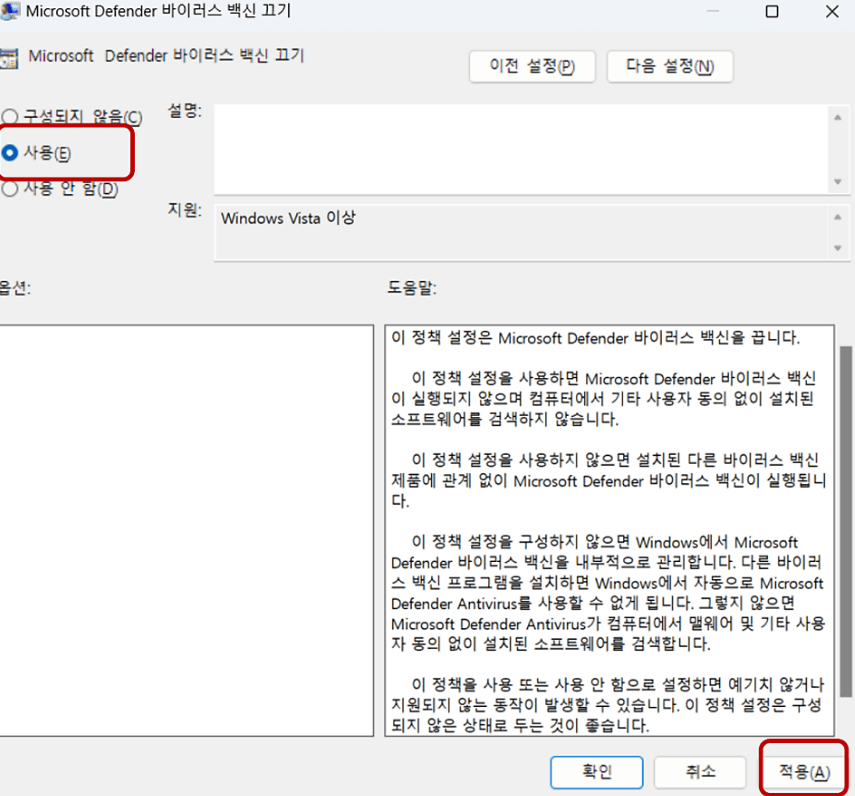Image resolution: width=855 pixels, height=796 pixels.
Task: Click the help text vertical scrollbar thumb
Action: point(845,521)
